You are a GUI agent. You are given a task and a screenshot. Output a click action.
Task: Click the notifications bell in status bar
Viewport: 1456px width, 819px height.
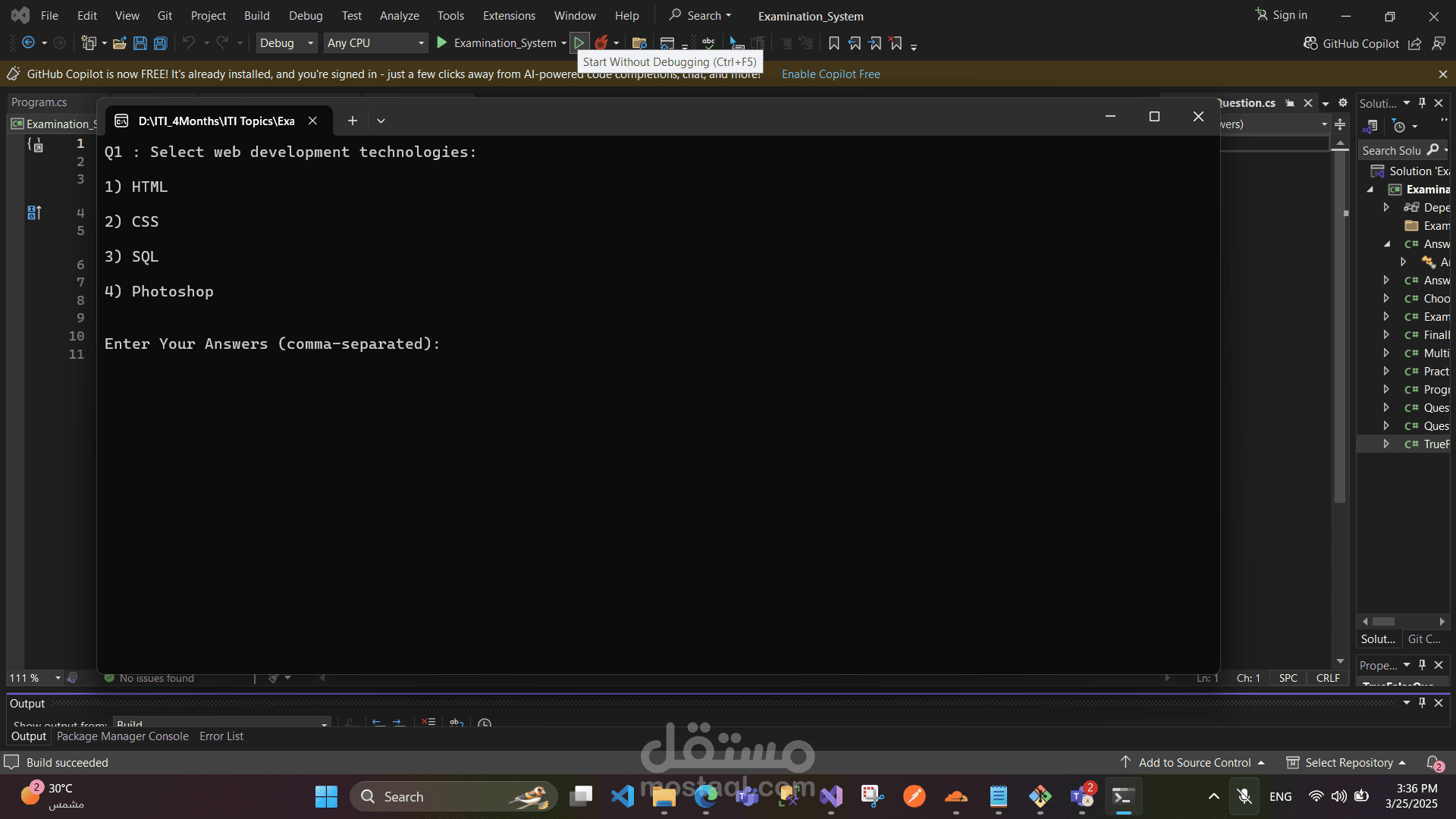pos(1432,762)
